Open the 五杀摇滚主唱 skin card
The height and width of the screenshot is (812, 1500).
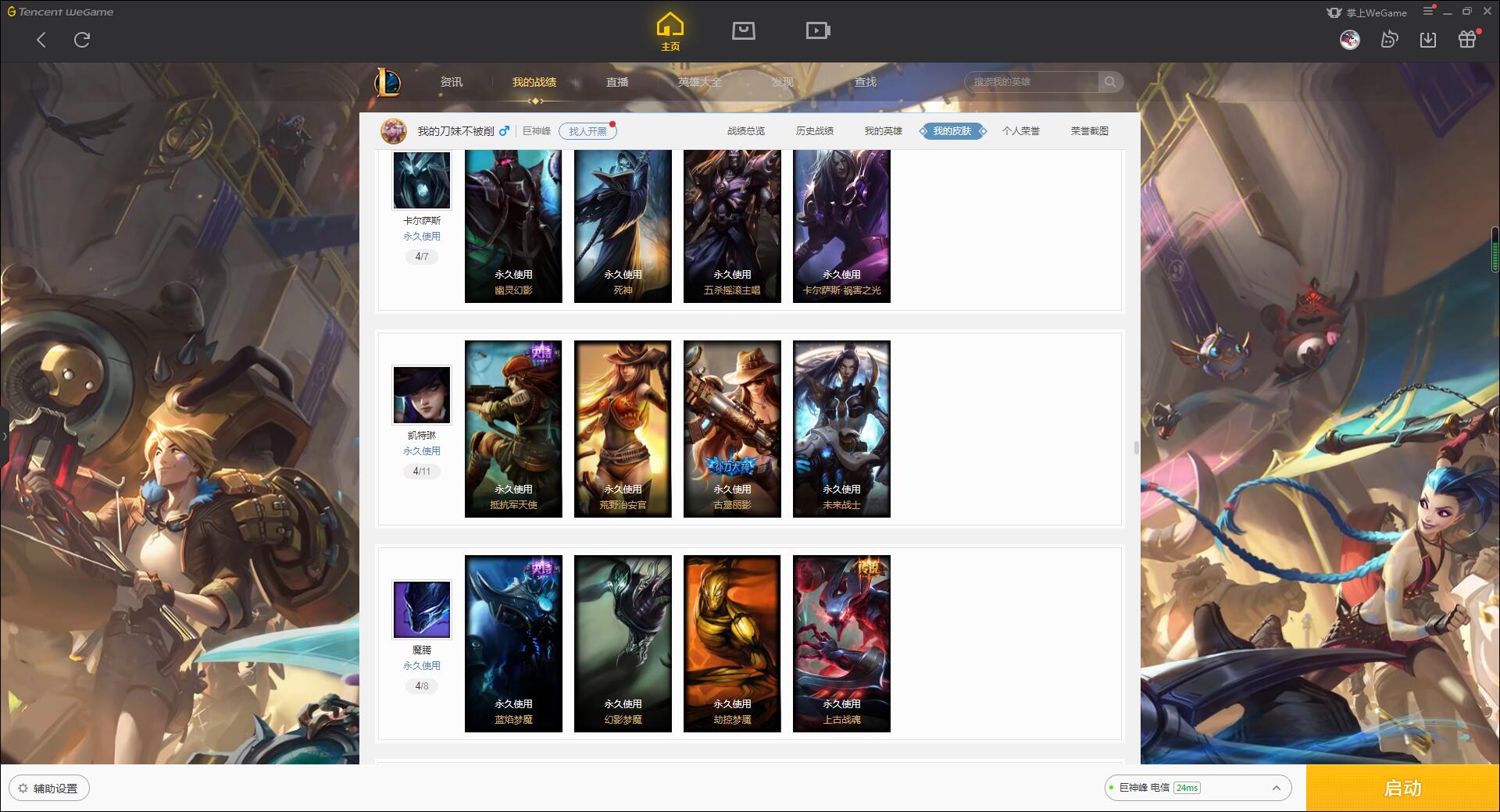click(732, 226)
